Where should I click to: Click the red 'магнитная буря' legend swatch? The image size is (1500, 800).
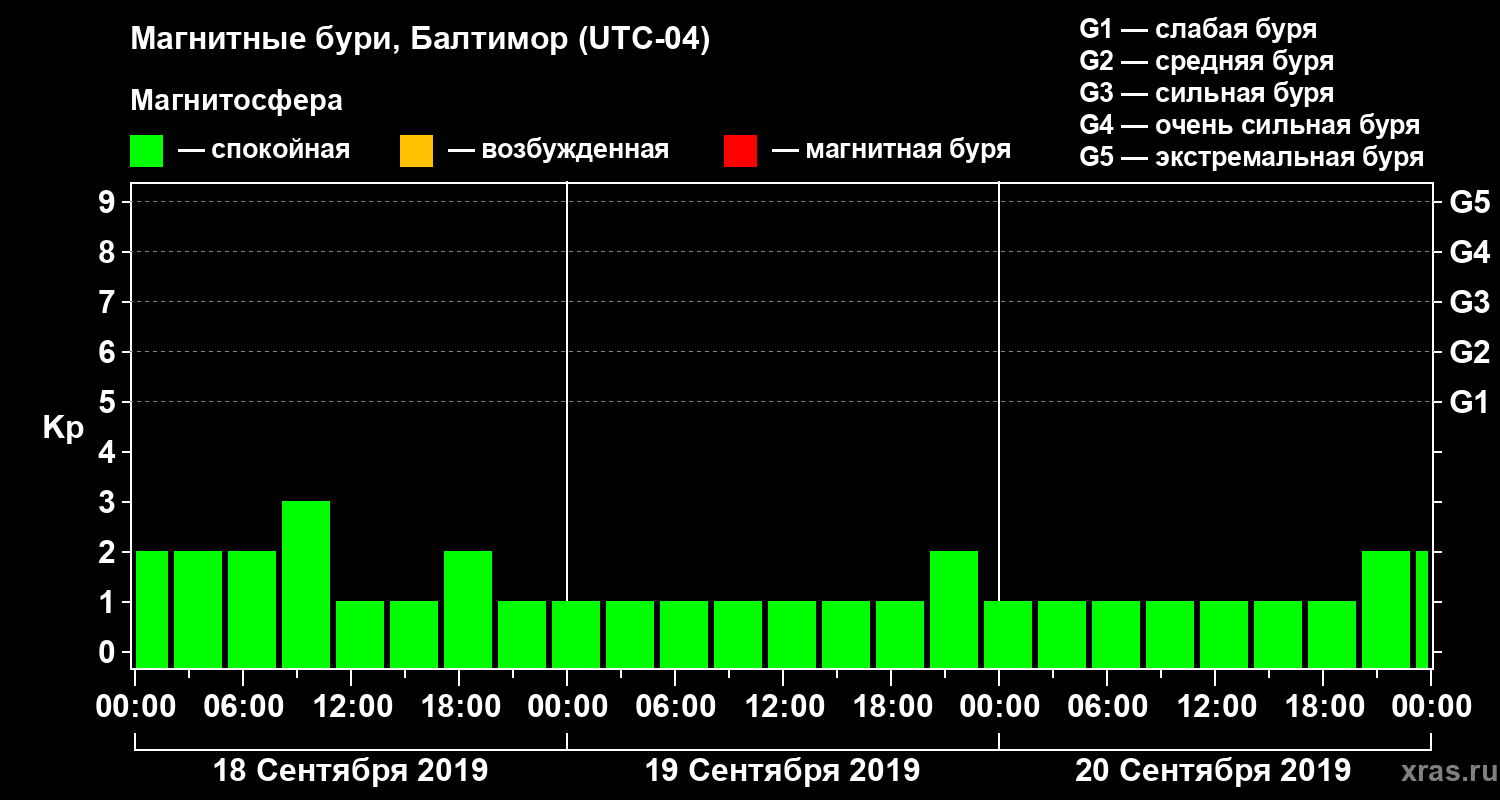(740, 151)
